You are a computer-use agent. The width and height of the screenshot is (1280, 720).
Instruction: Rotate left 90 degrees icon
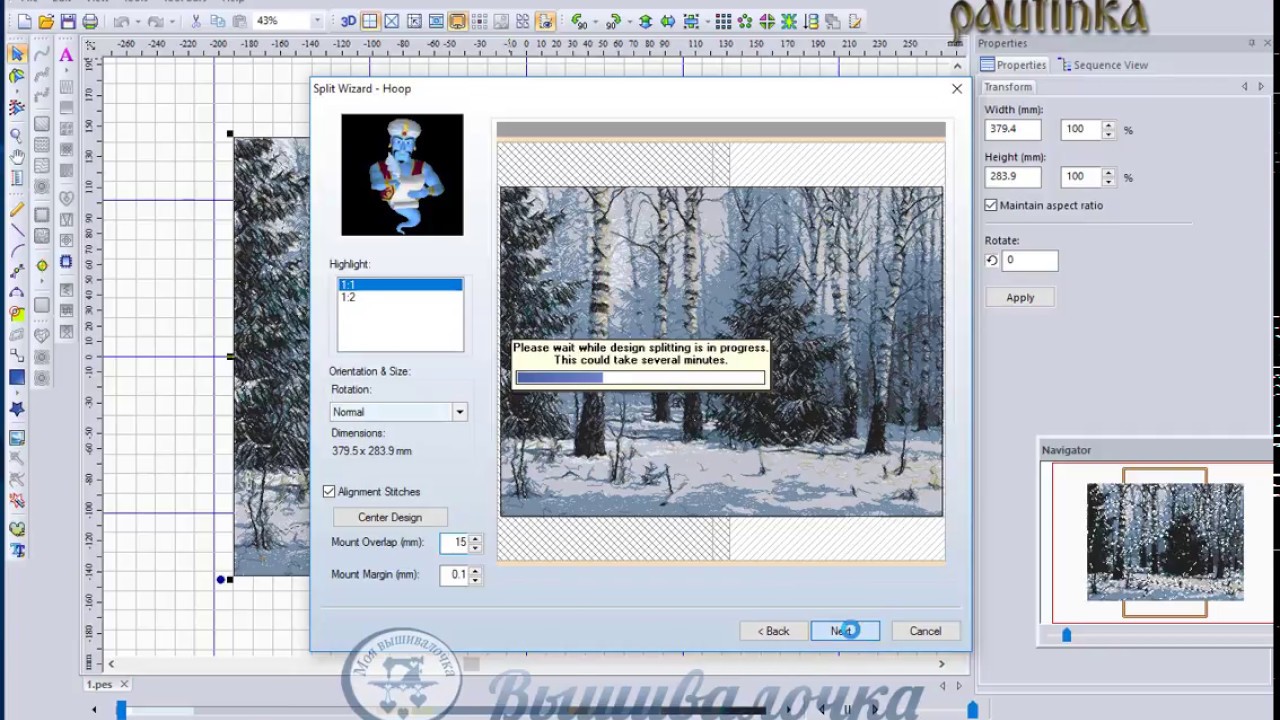pyautogui.click(x=579, y=21)
